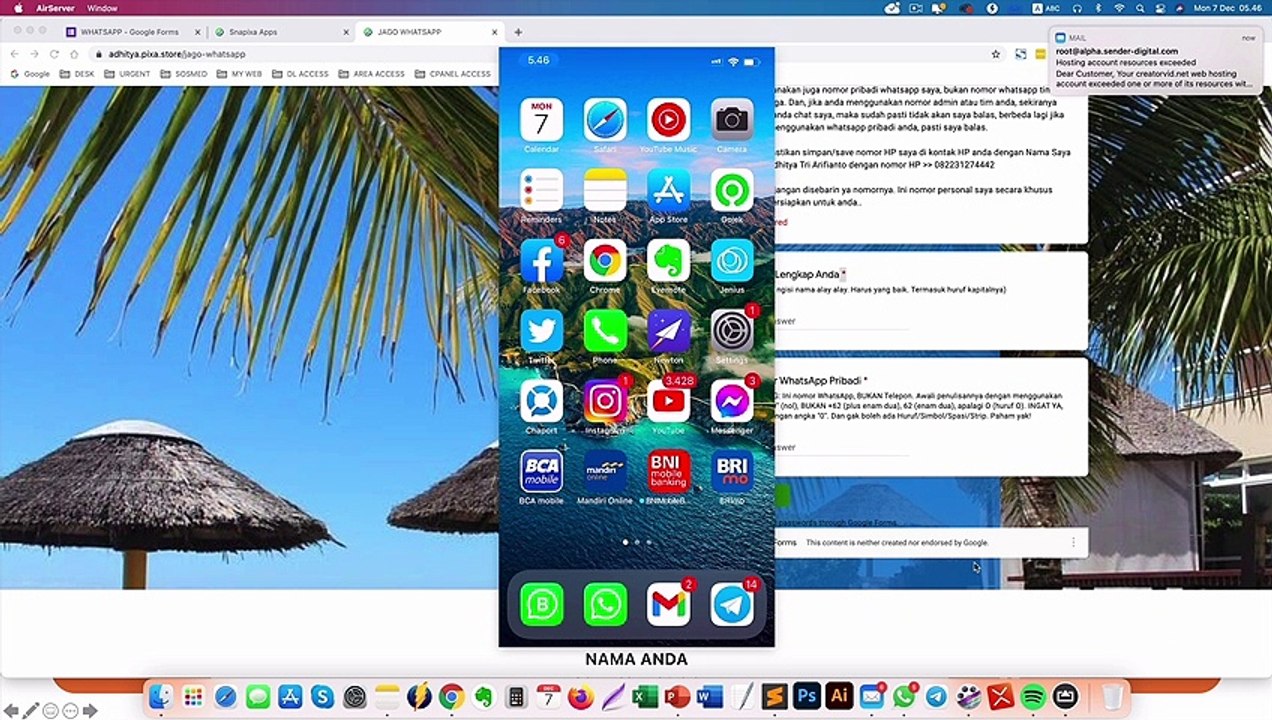Open the Jenius banking app
The width and height of the screenshot is (1272, 720).
(732, 261)
